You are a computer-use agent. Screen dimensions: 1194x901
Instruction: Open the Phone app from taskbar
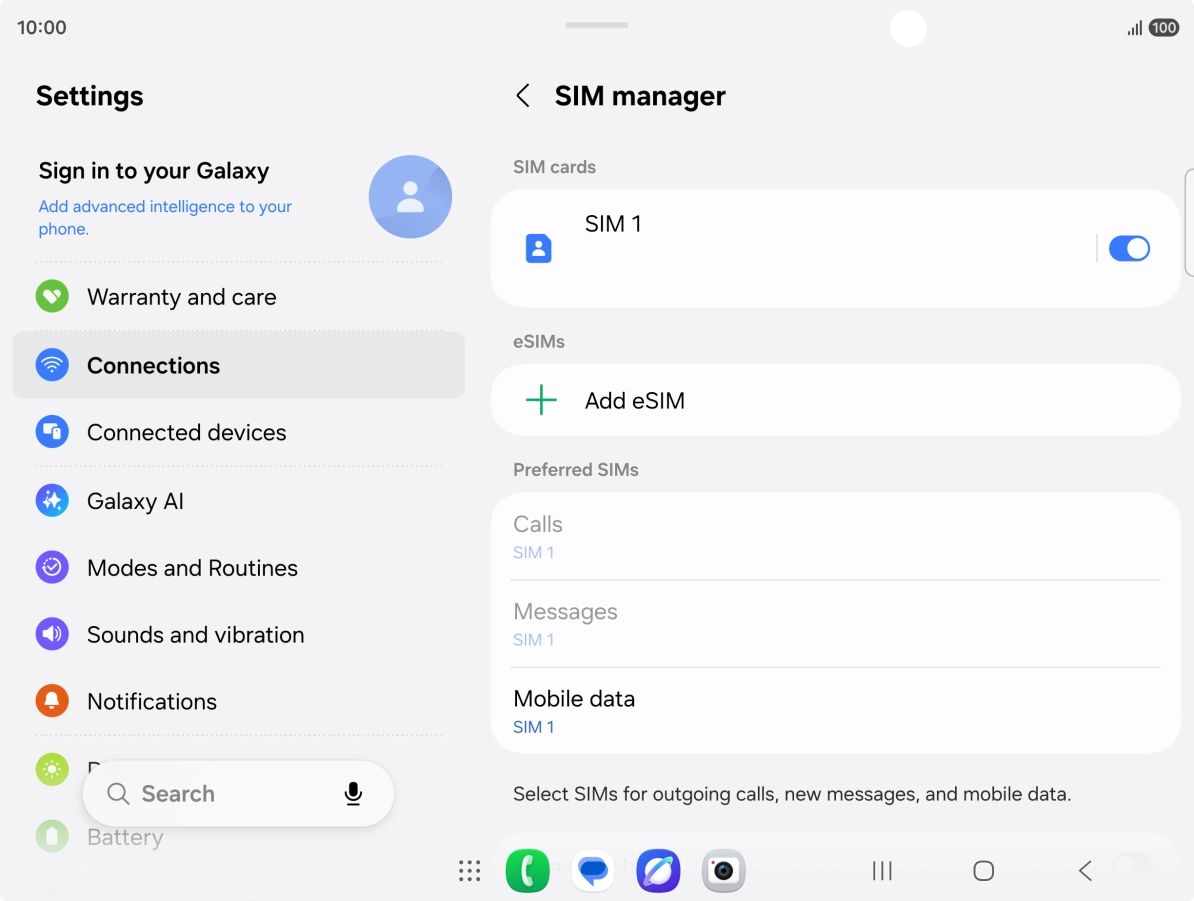point(528,871)
